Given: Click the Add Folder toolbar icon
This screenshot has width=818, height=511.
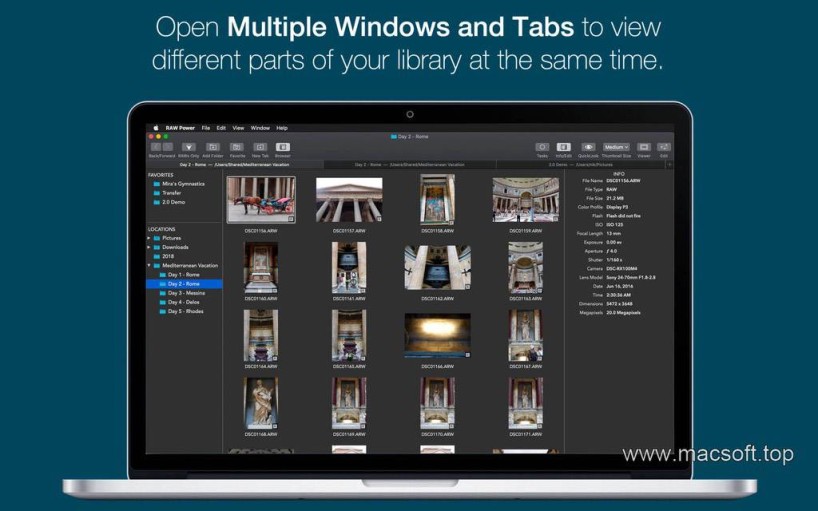Looking at the screenshot, I should point(212,147).
